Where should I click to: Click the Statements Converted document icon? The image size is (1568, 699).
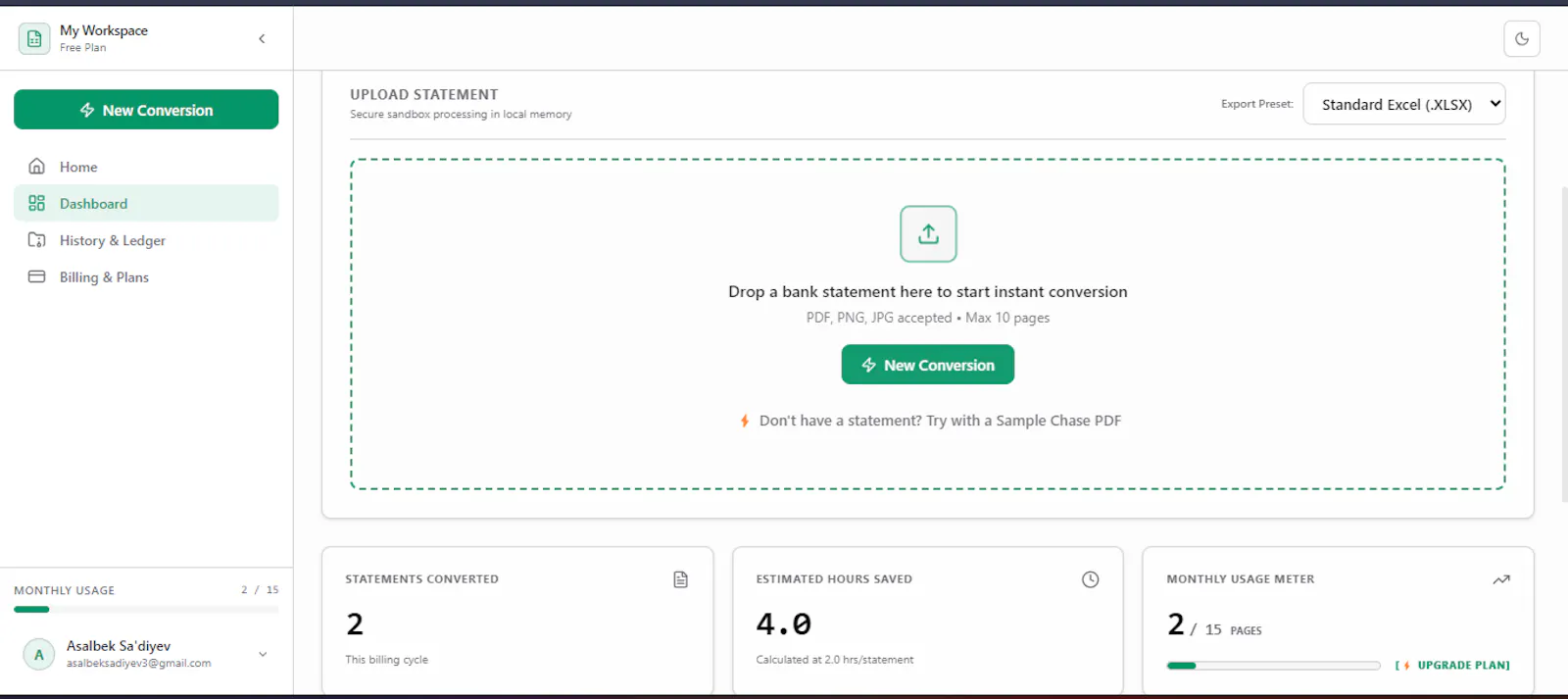(681, 579)
